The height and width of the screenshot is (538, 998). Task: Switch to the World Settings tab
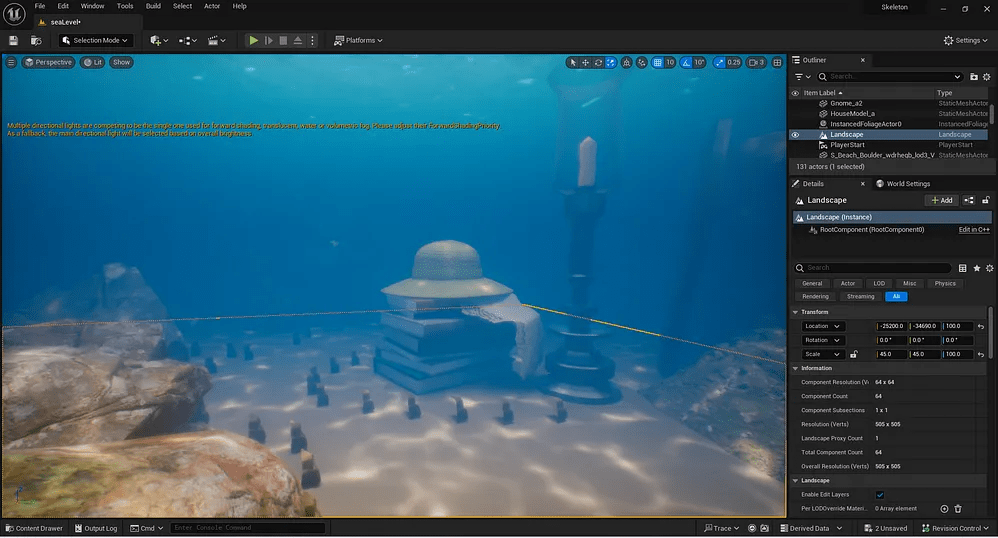(902, 184)
